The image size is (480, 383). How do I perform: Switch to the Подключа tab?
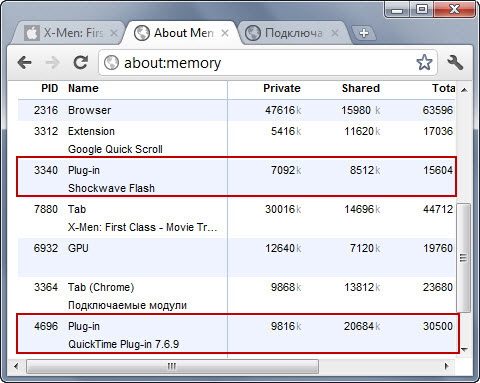click(292, 33)
